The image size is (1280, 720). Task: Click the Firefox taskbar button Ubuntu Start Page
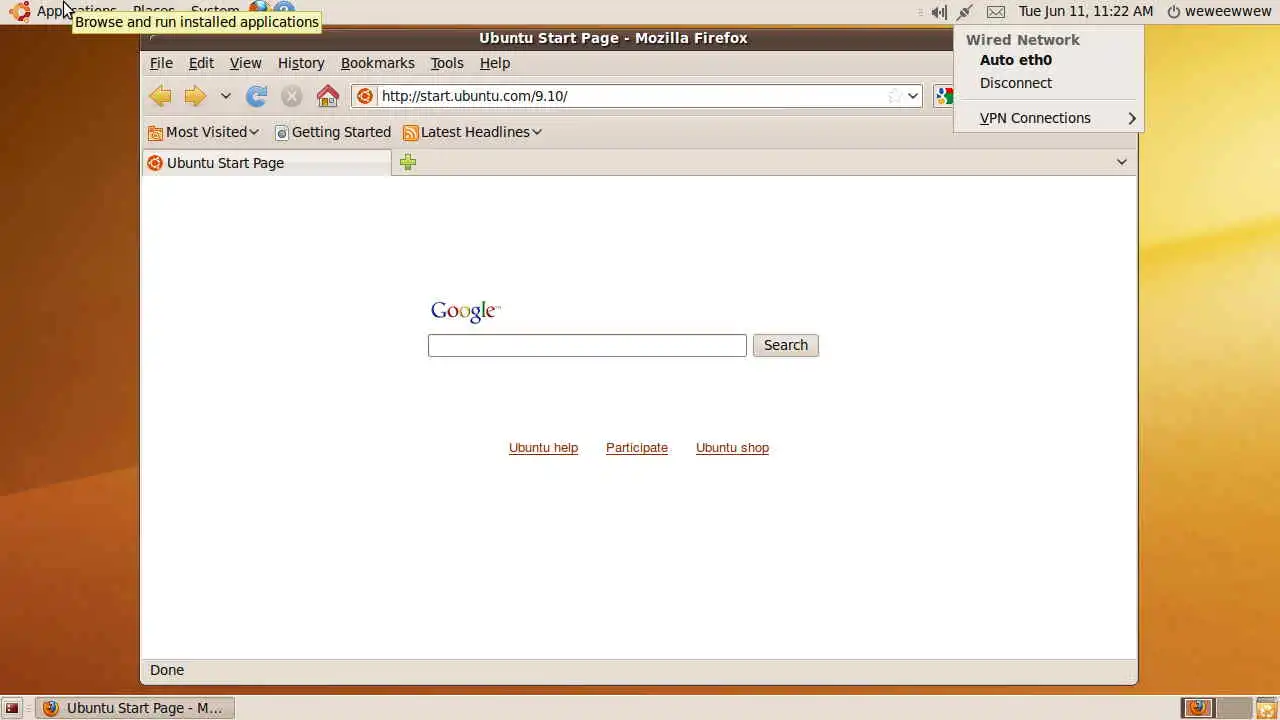point(135,708)
